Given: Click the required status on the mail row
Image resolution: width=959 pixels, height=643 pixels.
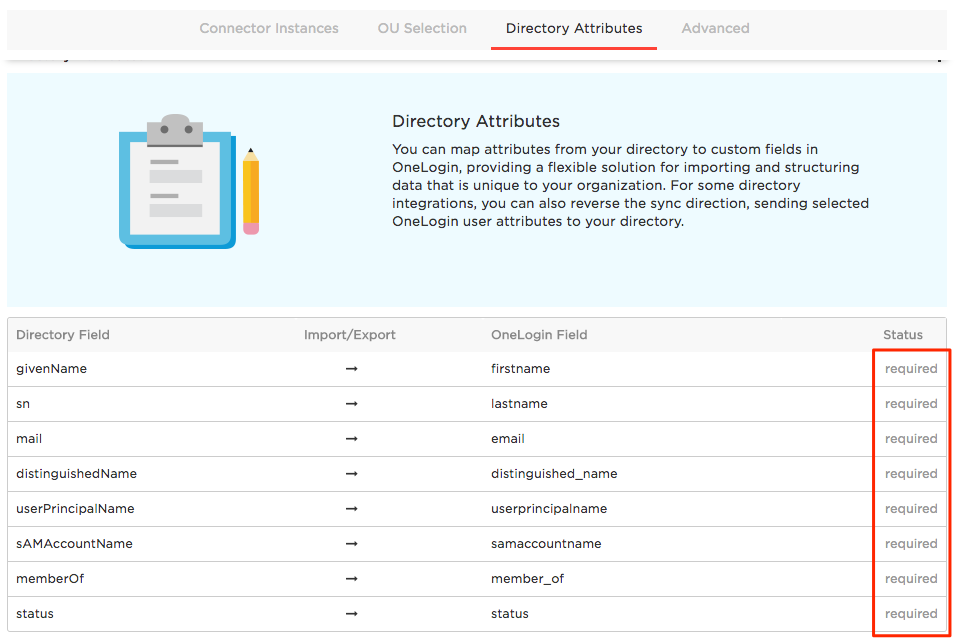Looking at the screenshot, I should pos(910,438).
